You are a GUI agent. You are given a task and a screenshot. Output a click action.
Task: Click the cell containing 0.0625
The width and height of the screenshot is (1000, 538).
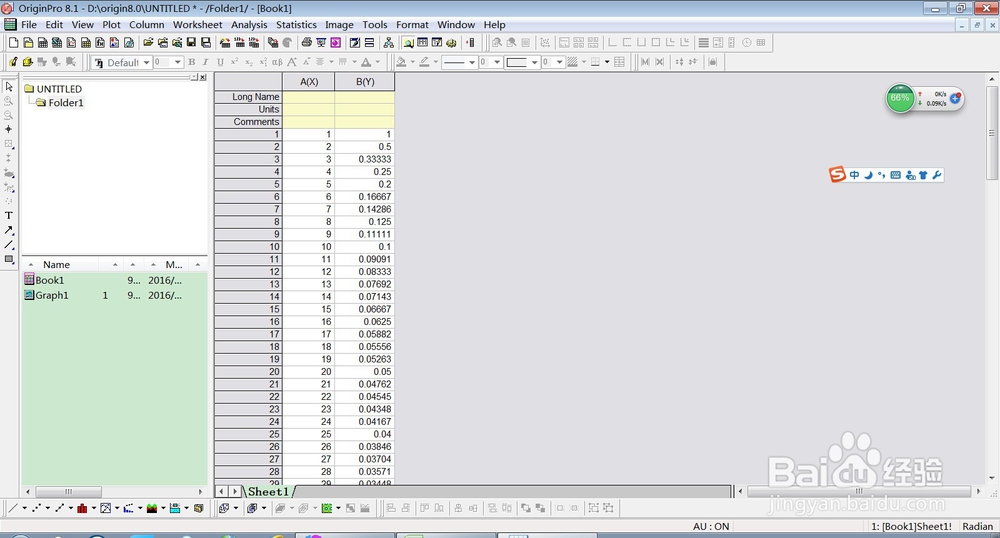pos(365,322)
